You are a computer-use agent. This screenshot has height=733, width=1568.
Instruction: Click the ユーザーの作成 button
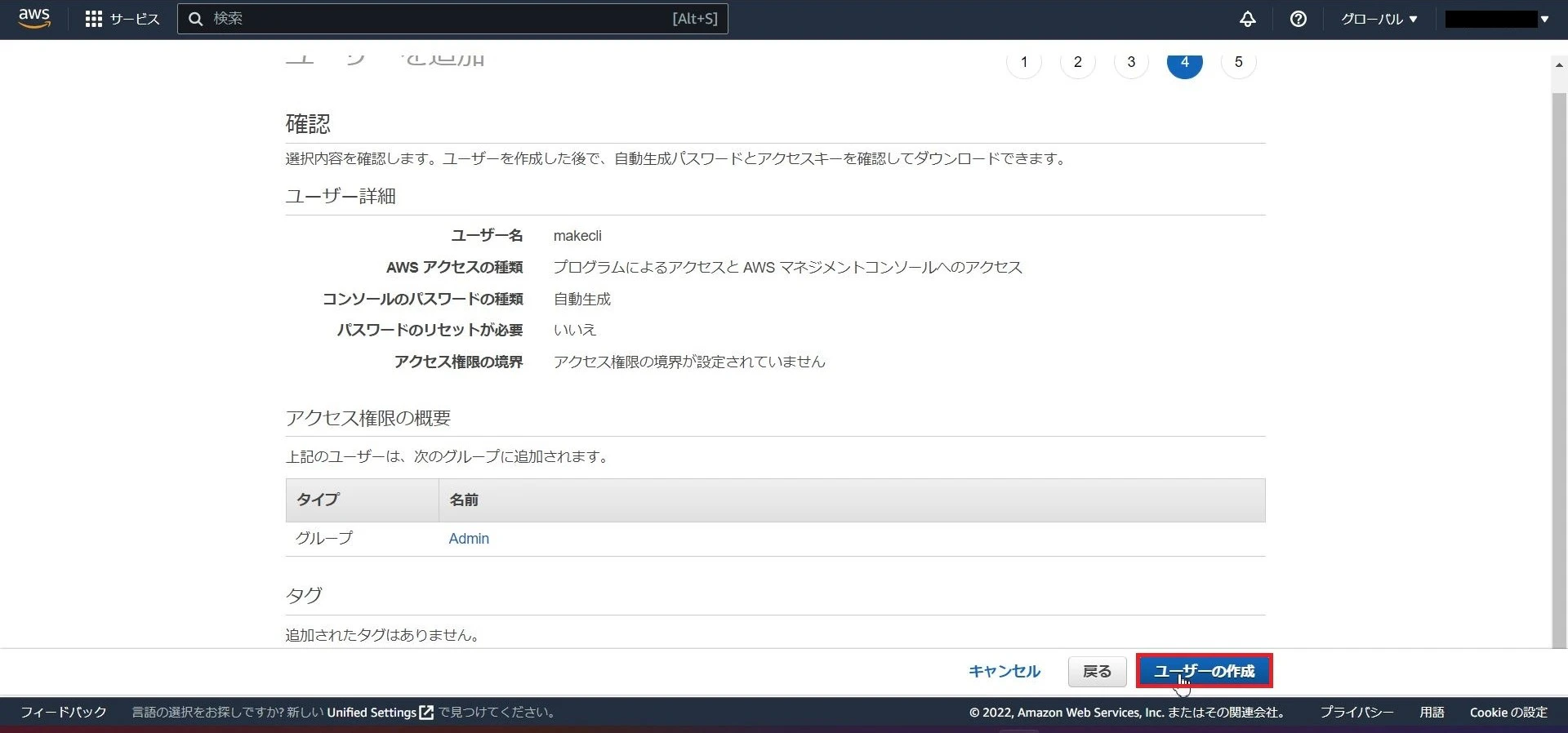pos(1205,671)
